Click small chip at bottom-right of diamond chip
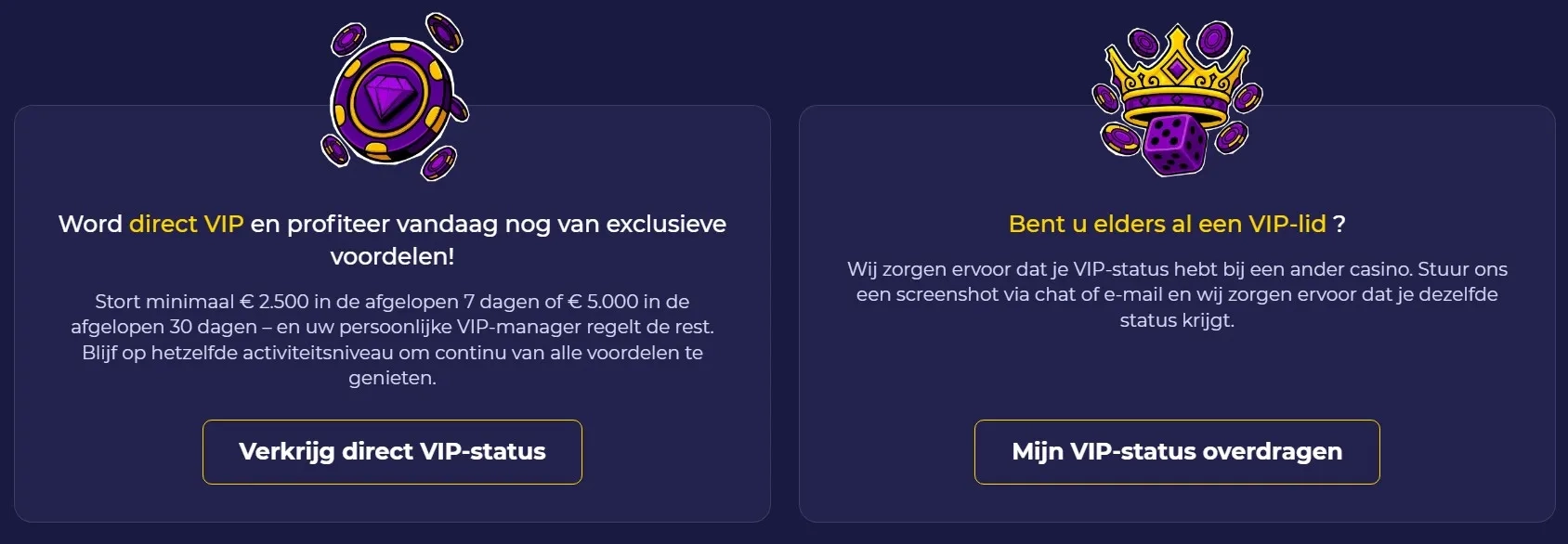The width and height of the screenshot is (1568, 544). (438, 162)
